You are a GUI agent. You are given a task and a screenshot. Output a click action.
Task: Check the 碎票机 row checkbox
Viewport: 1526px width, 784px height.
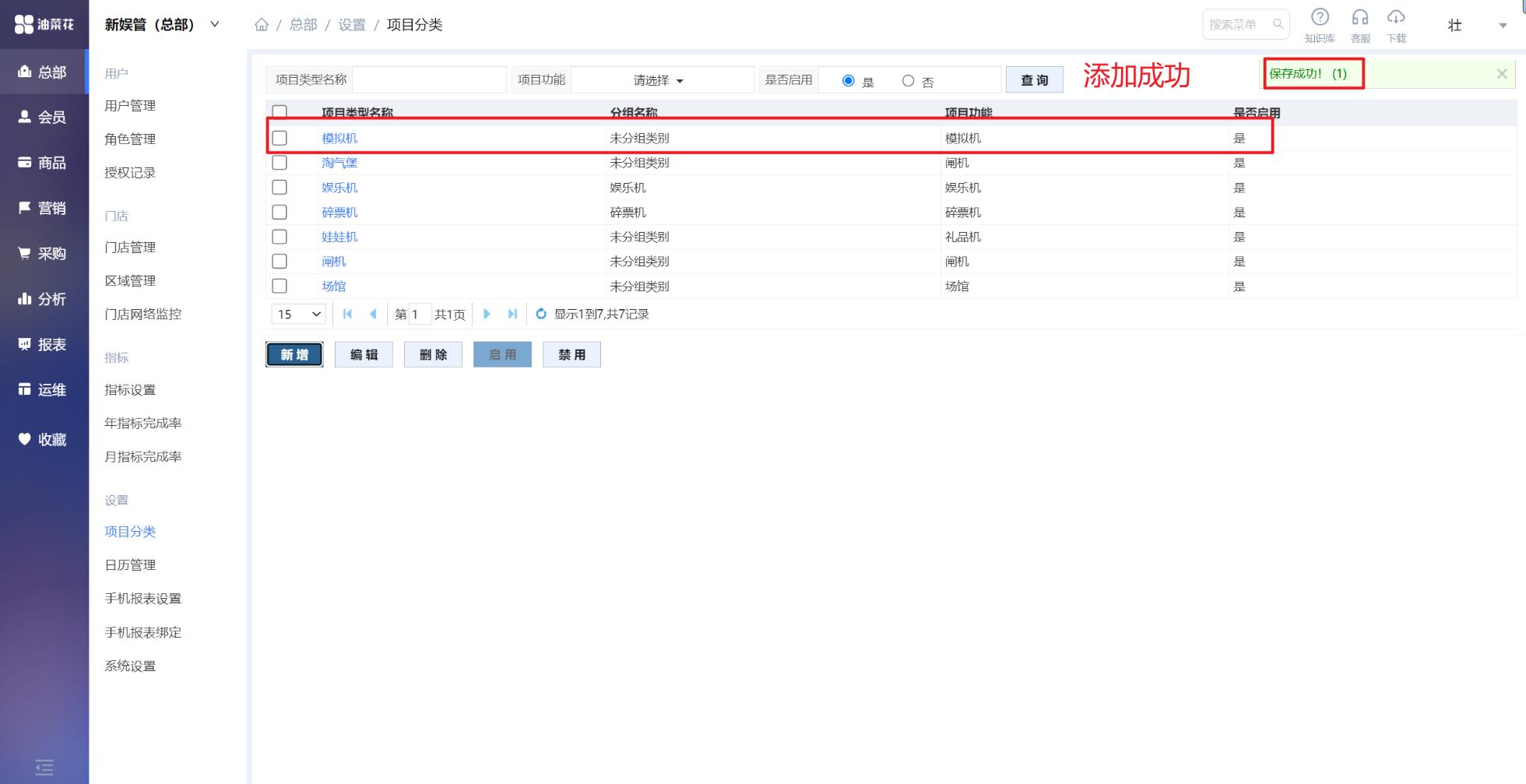point(280,212)
